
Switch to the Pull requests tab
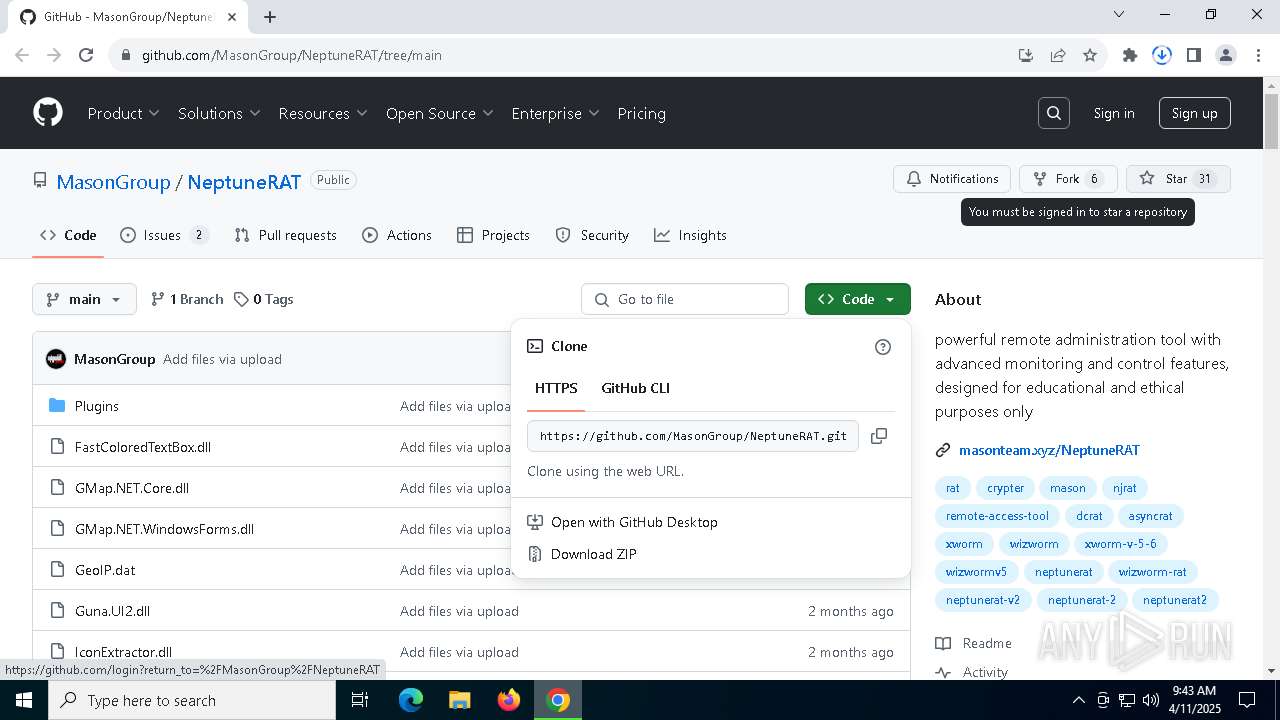(286, 235)
